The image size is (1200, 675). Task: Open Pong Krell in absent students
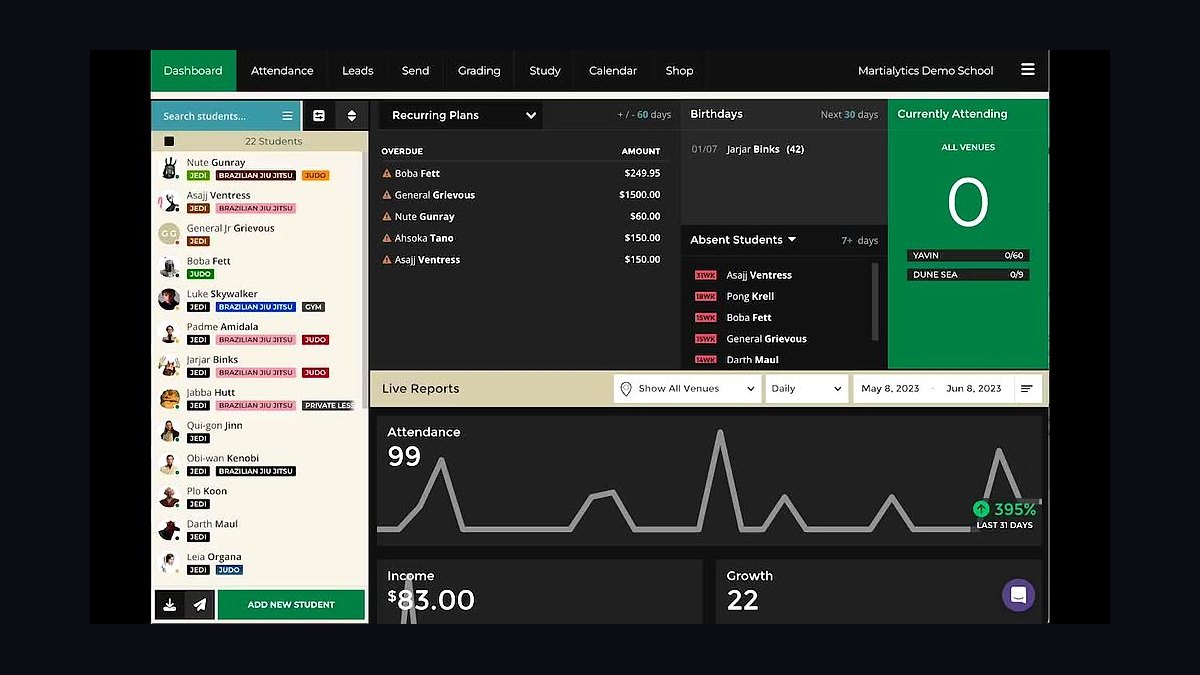coord(750,296)
